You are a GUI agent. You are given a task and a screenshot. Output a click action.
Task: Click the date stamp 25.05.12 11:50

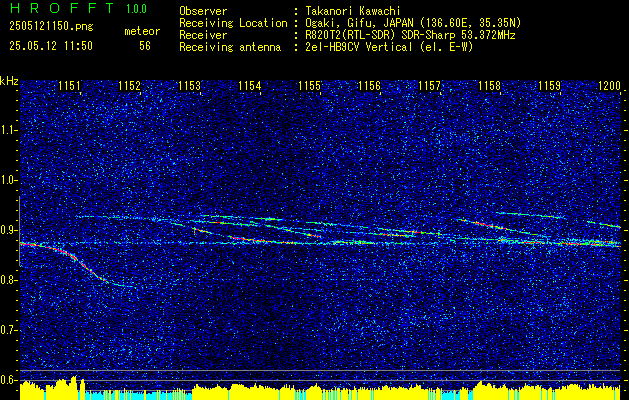click(51, 46)
